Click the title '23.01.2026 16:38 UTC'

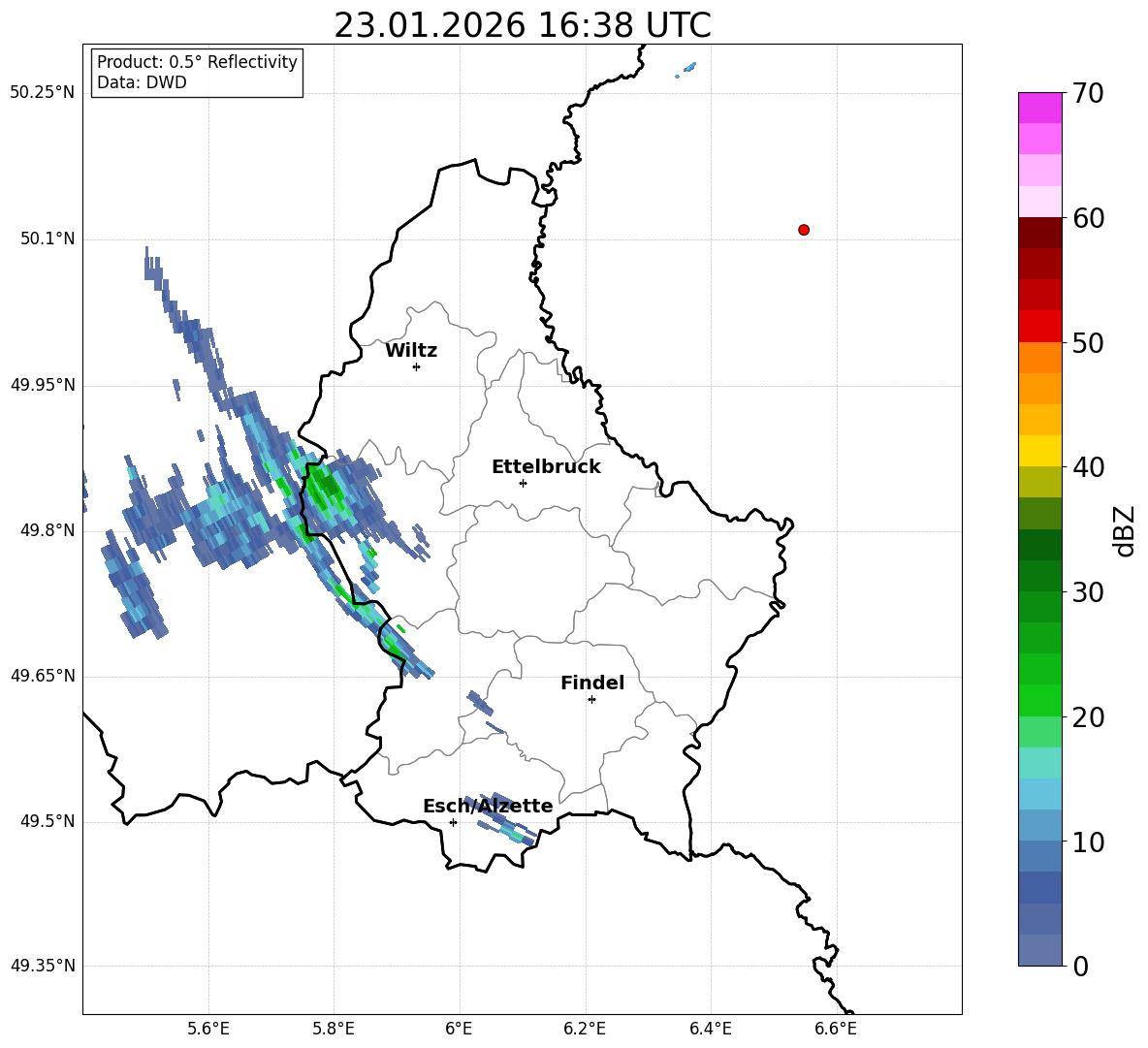[522, 25]
